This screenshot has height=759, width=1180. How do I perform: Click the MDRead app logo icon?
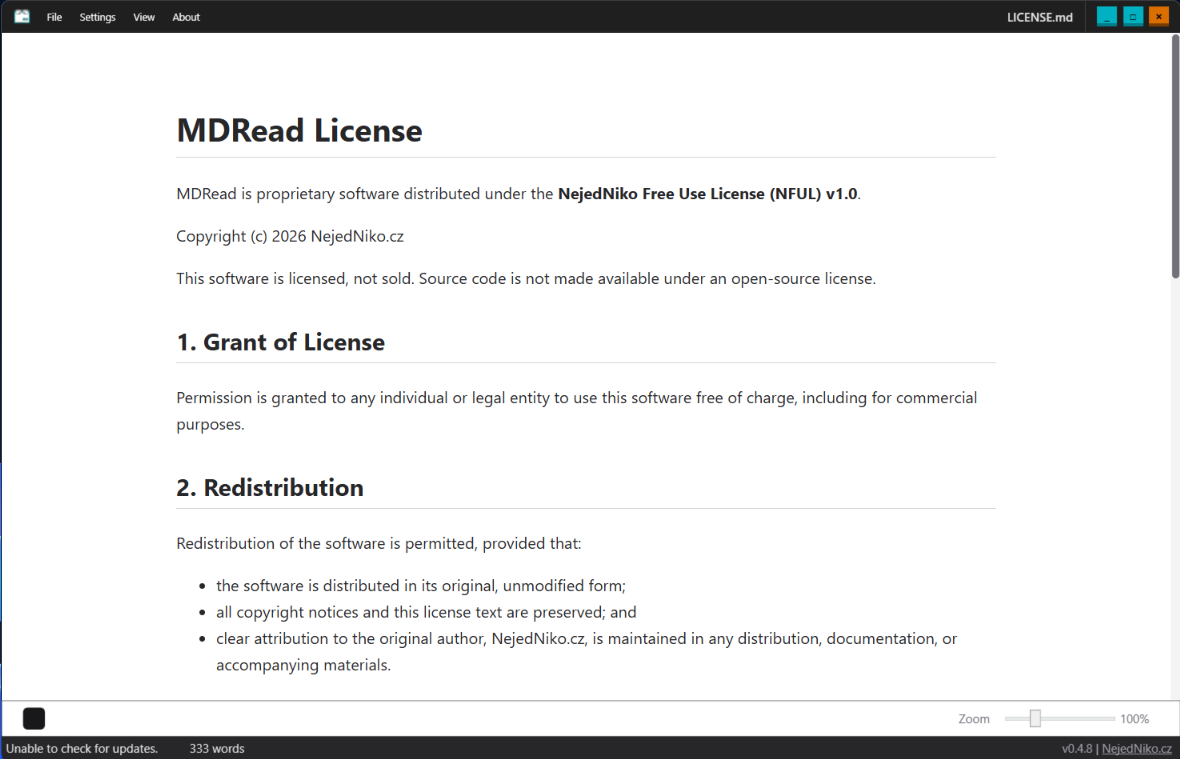tap(22, 17)
